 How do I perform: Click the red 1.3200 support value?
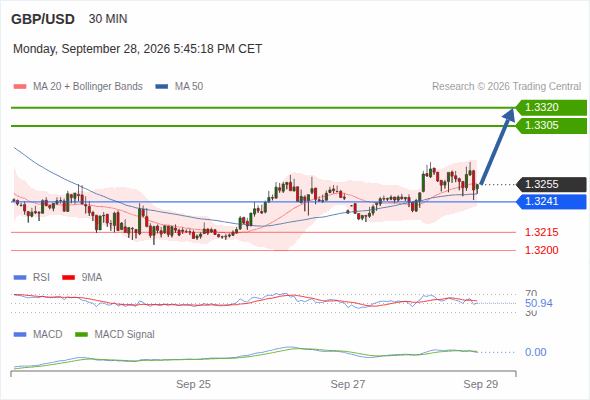pyautogui.click(x=541, y=250)
